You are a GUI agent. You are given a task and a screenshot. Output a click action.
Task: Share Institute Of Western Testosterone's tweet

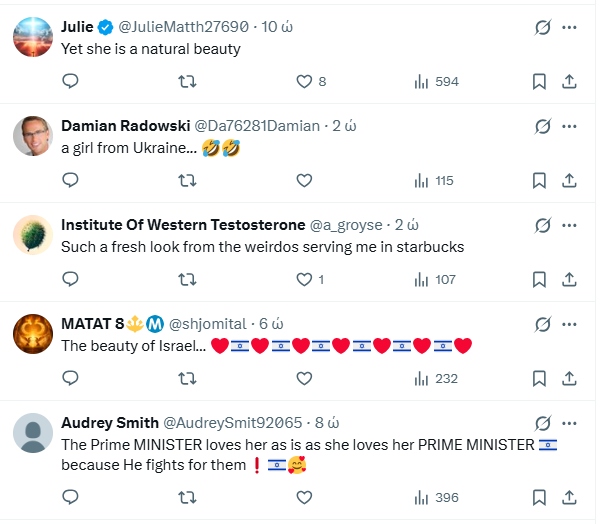tap(569, 280)
